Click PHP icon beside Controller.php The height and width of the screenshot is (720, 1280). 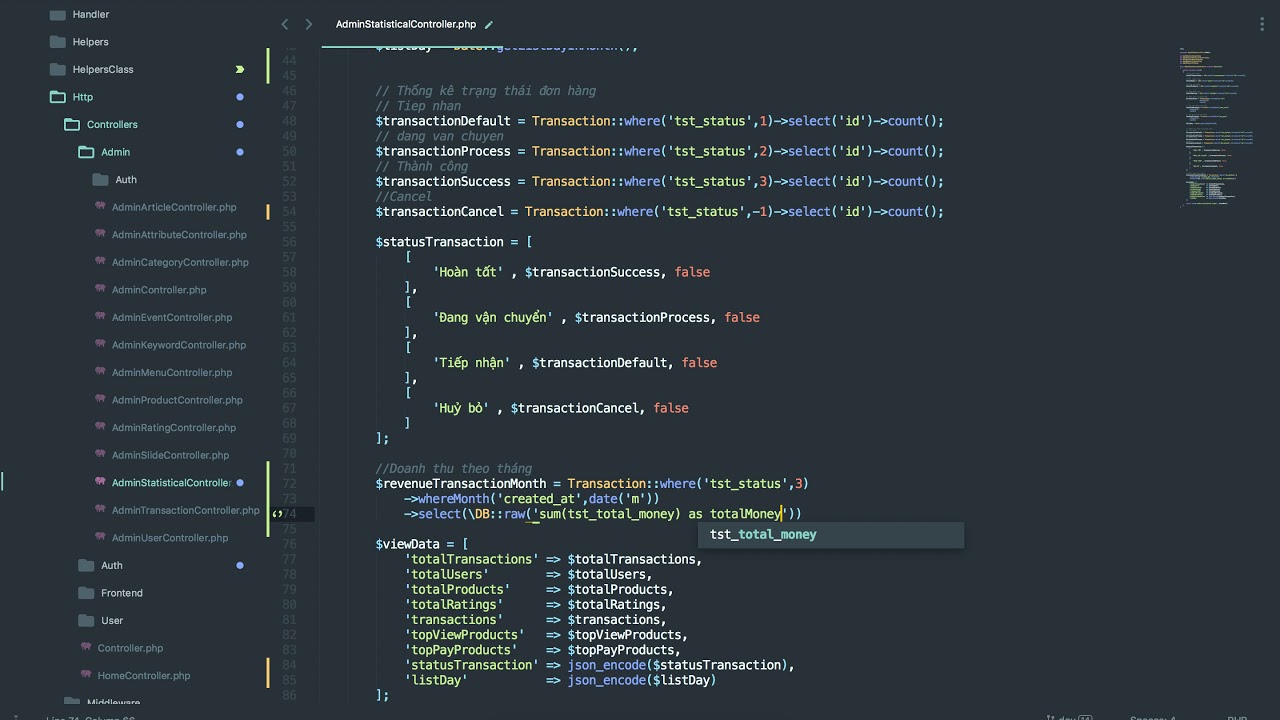click(86, 647)
